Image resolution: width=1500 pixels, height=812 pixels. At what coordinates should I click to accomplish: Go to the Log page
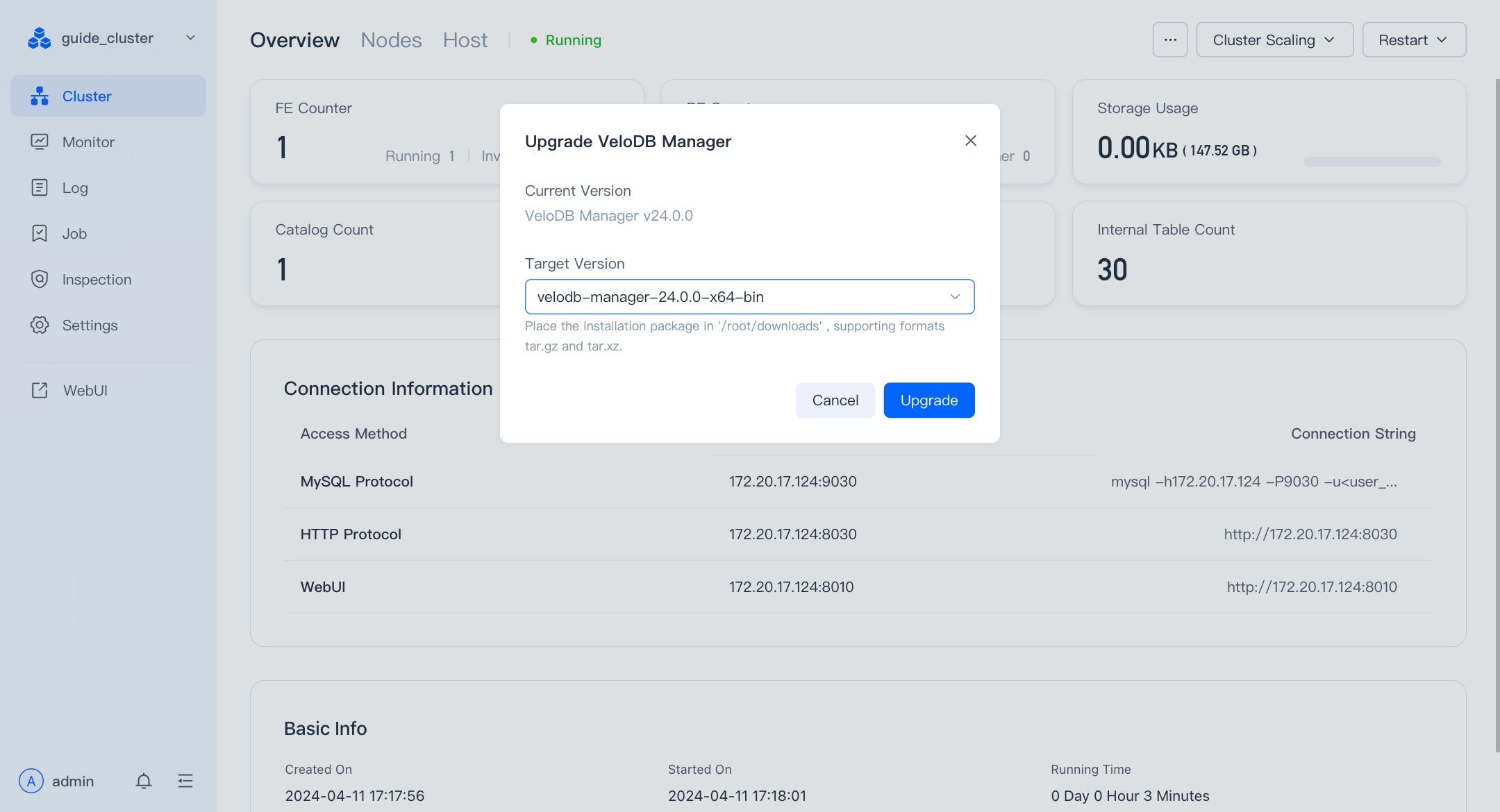[x=108, y=187]
